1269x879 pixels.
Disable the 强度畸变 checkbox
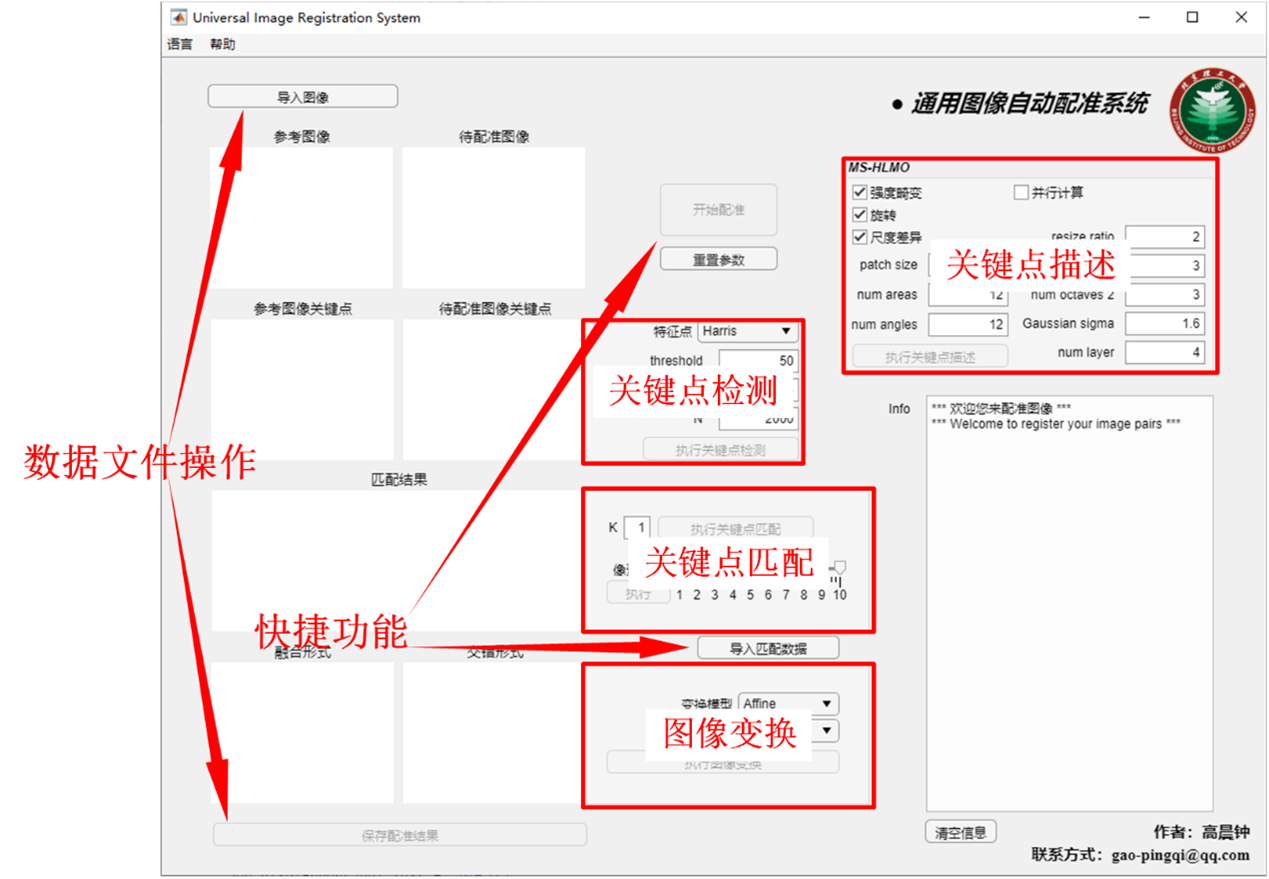coord(859,192)
